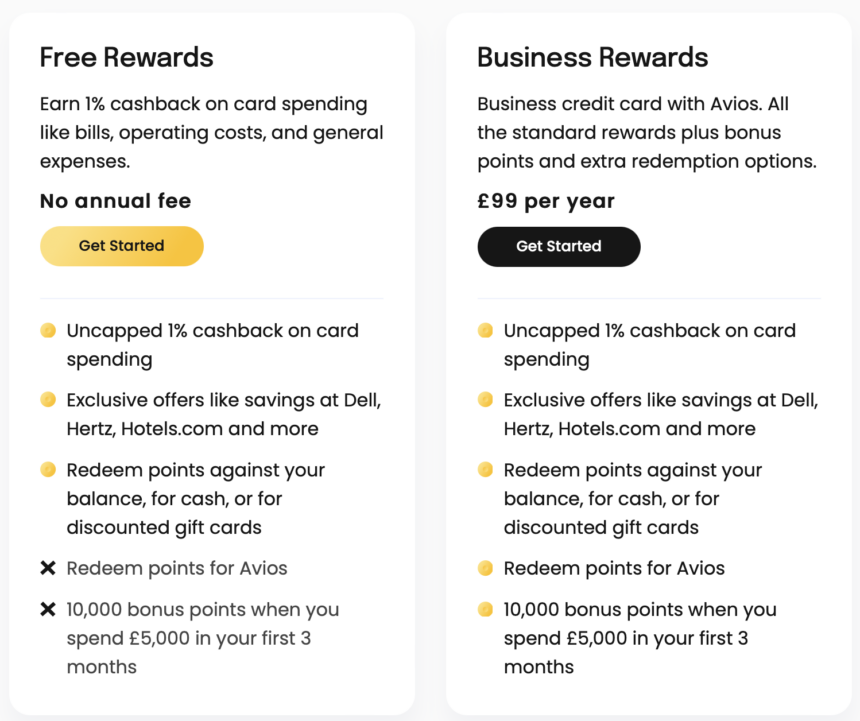Click coin icon beside "Redeem points for Avios" in Business Rewards
The image size is (860, 721).
[485, 568]
